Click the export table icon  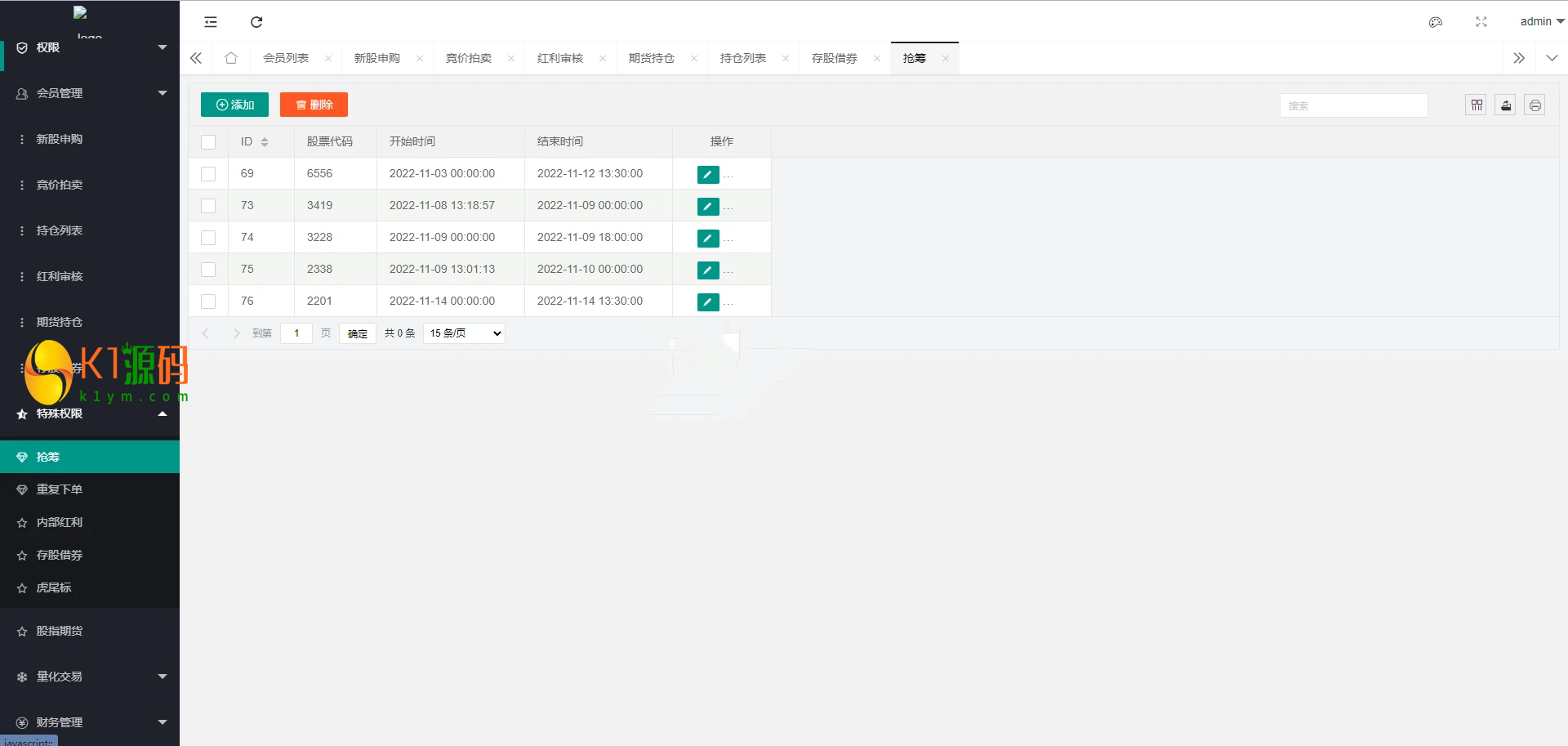[1505, 105]
